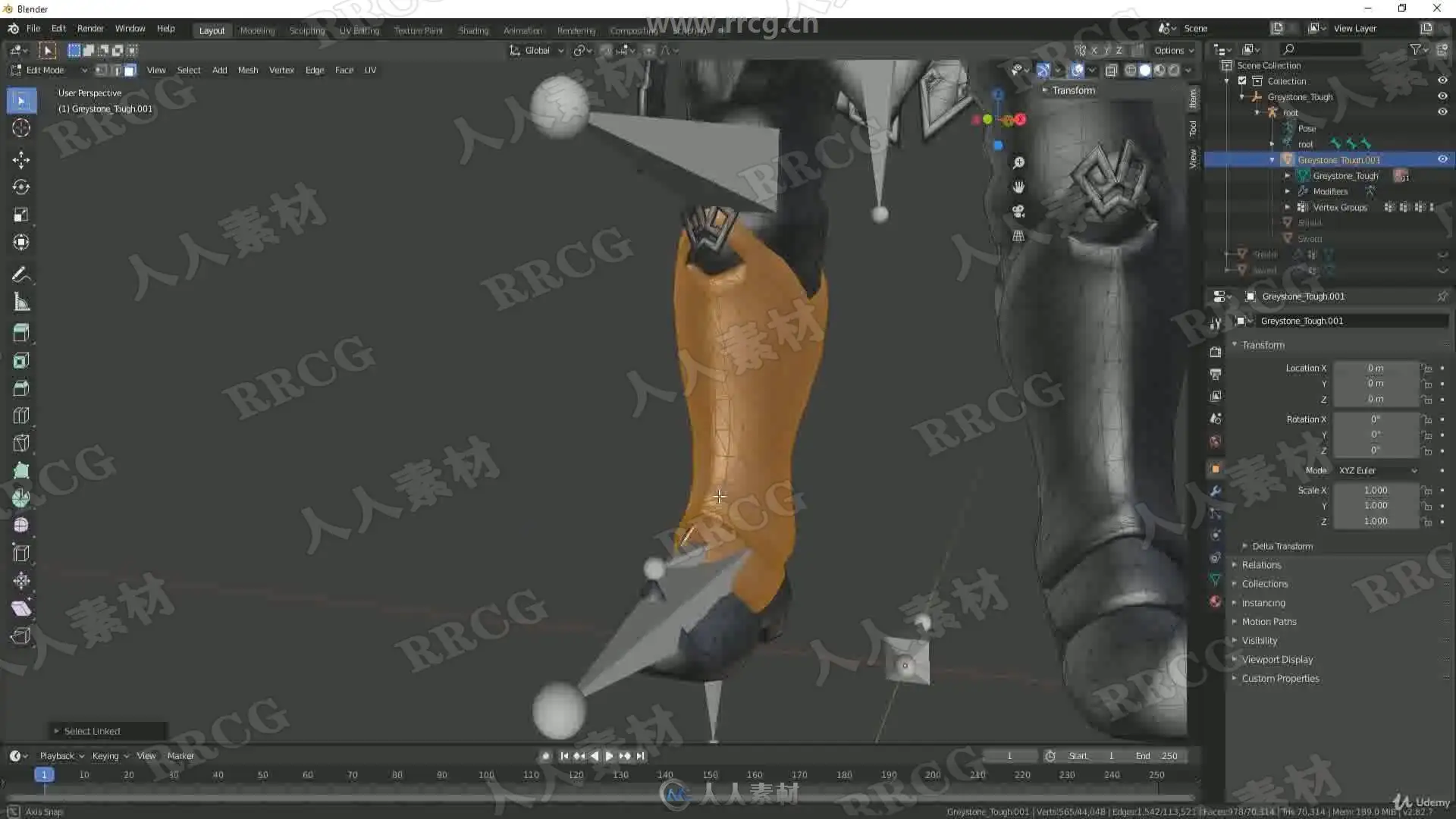Expand the Viewport Display section
Image resolution: width=1456 pixels, height=819 pixels.
click(x=1277, y=660)
